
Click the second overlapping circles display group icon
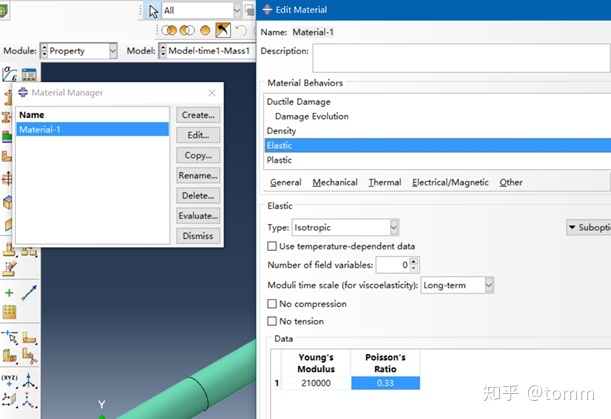(187, 30)
